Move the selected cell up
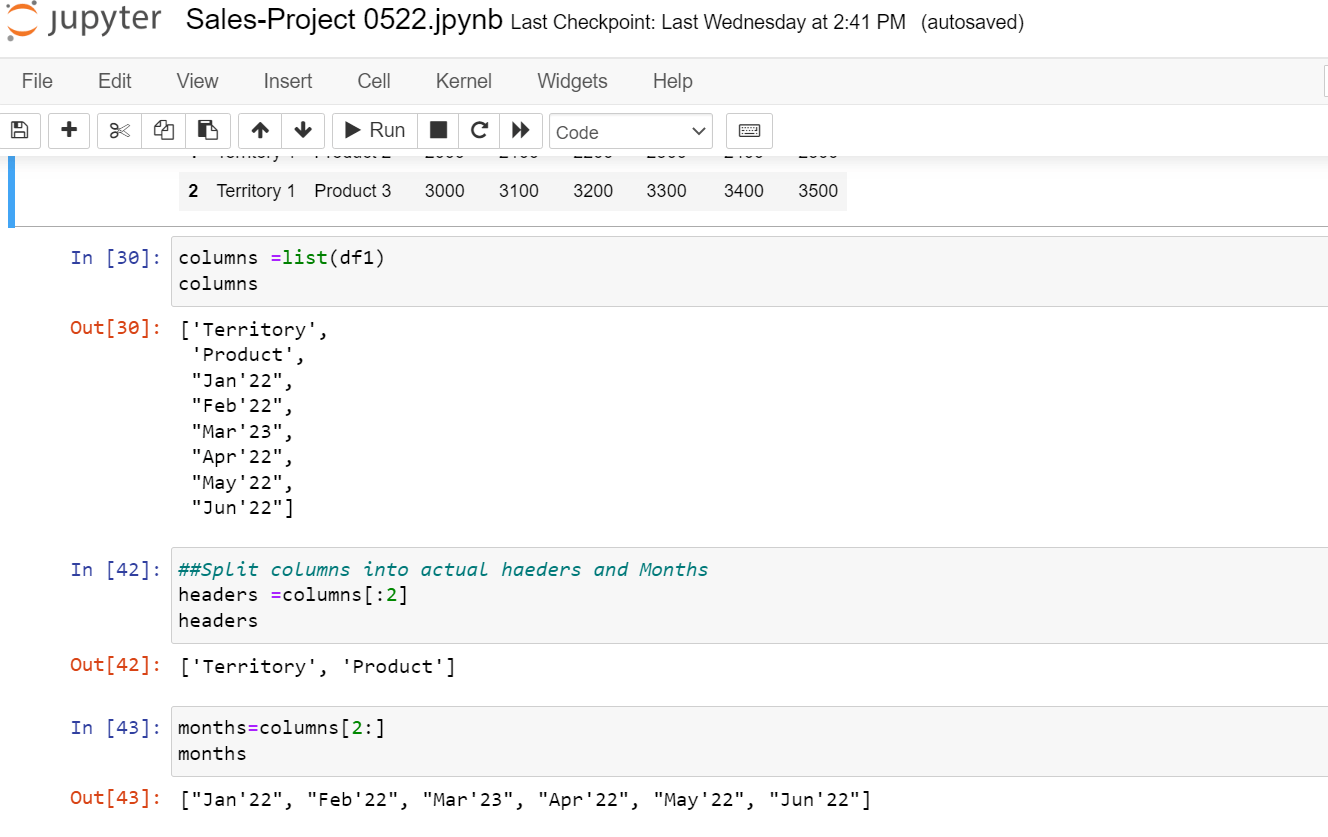This screenshot has height=837, width=1328. 260,130
